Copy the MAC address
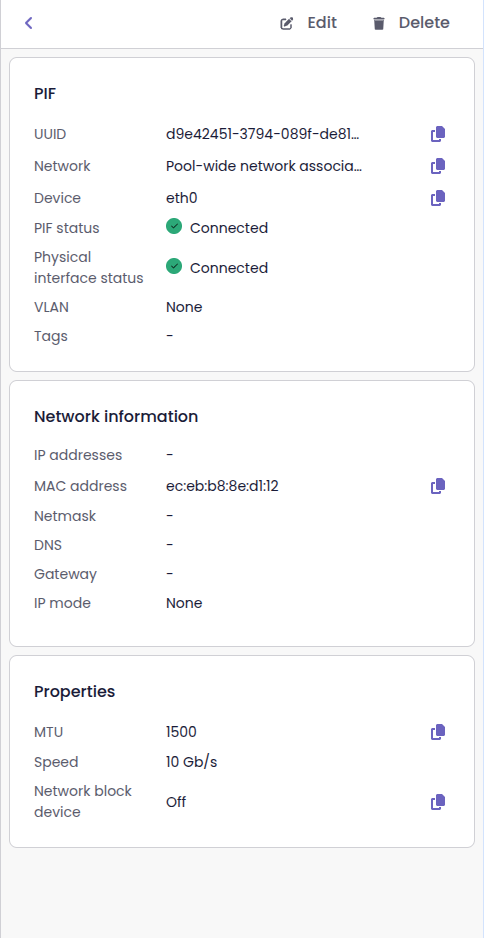 click(438, 486)
